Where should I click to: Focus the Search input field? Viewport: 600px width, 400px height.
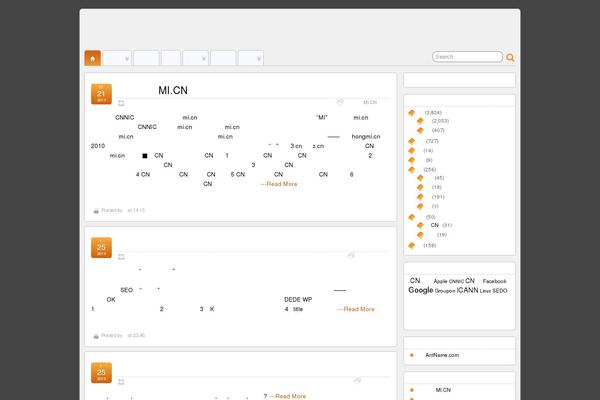coord(466,57)
